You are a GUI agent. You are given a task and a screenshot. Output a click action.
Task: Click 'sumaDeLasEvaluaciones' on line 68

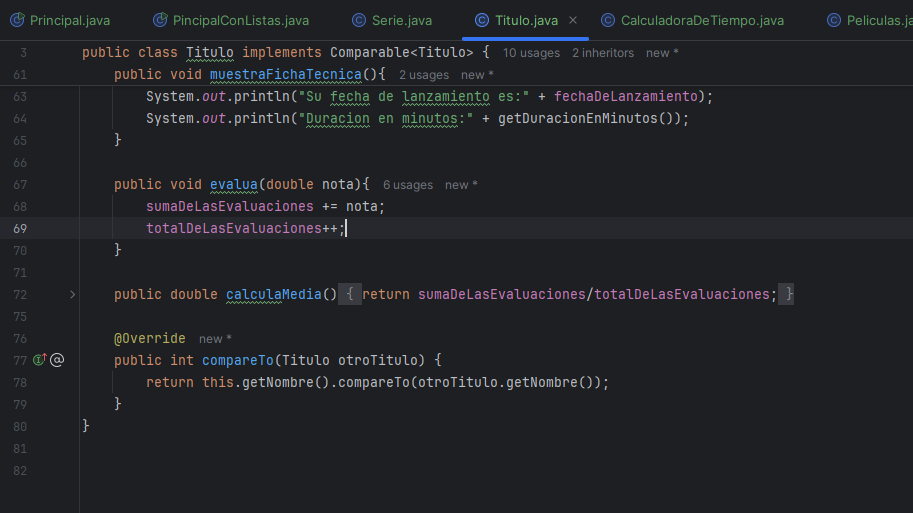(x=230, y=206)
